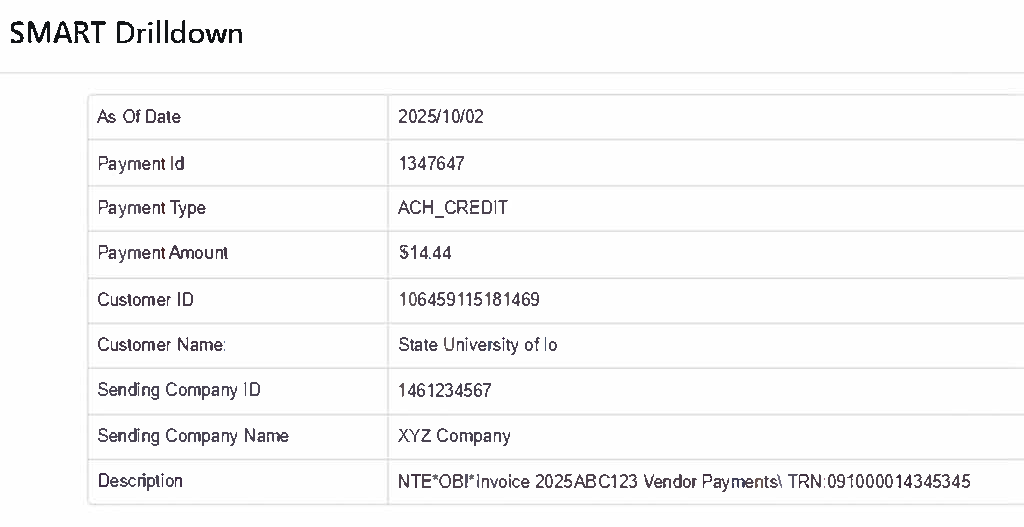Click the Description row label
This screenshot has width=1024, height=527.
(140, 481)
